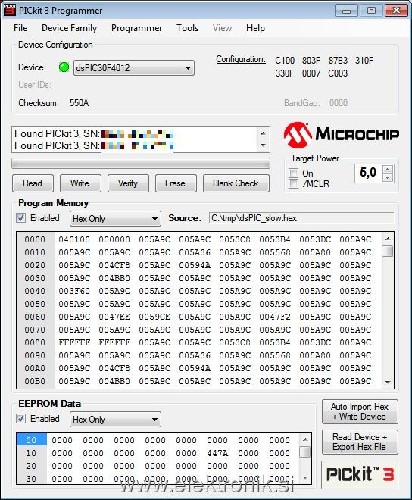Select first FFFFFF cell in row 0080
The width and height of the screenshot is (412, 500).
pyautogui.click(x=74, y=342)
